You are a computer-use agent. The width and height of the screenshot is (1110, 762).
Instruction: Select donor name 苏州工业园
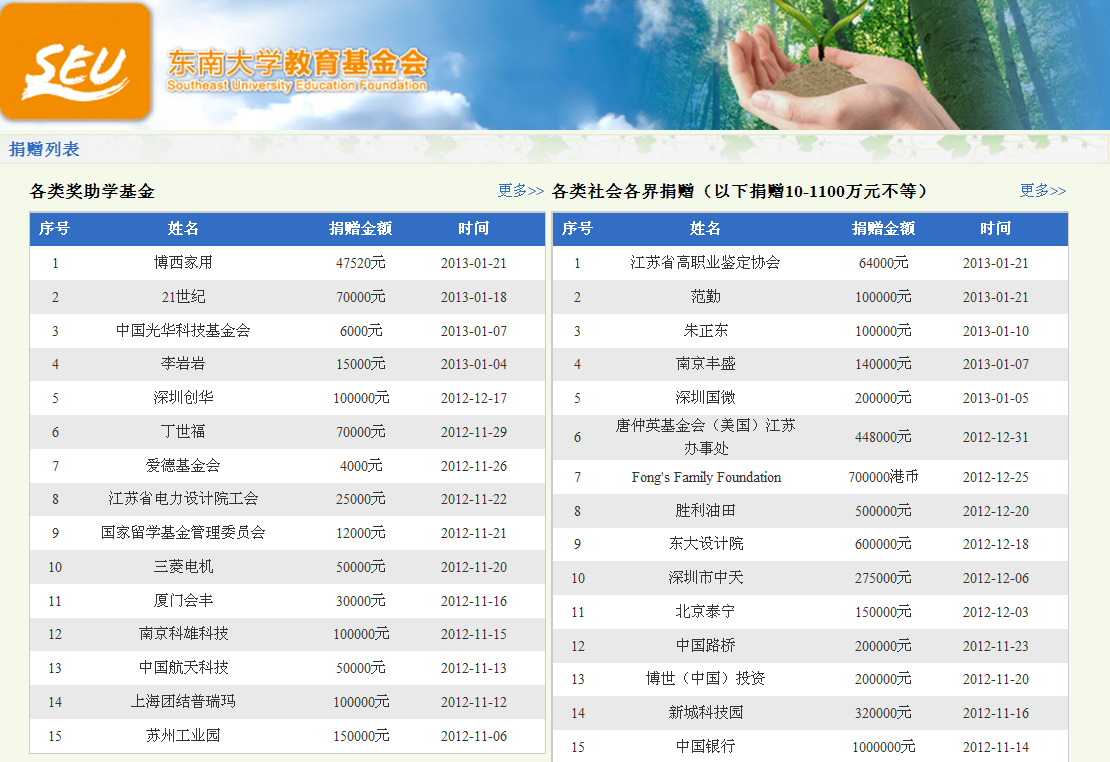183,736
